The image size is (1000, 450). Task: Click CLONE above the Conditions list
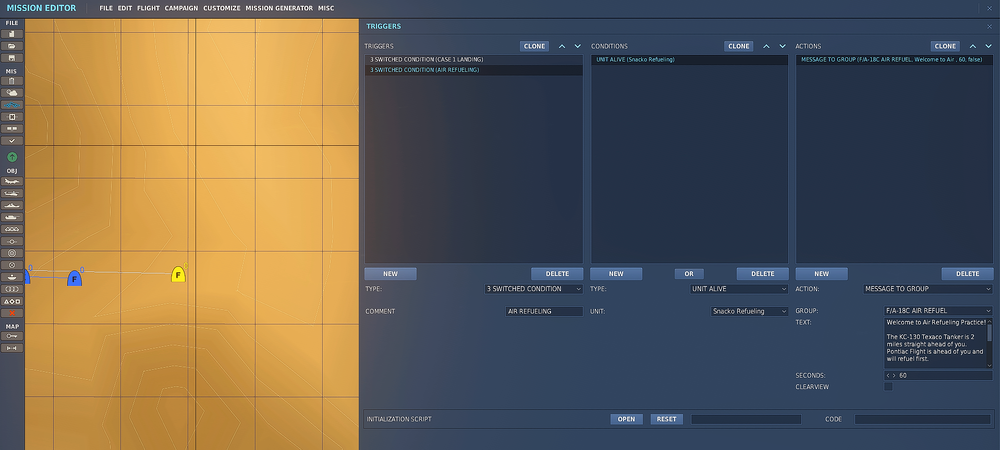coord(739,47)
